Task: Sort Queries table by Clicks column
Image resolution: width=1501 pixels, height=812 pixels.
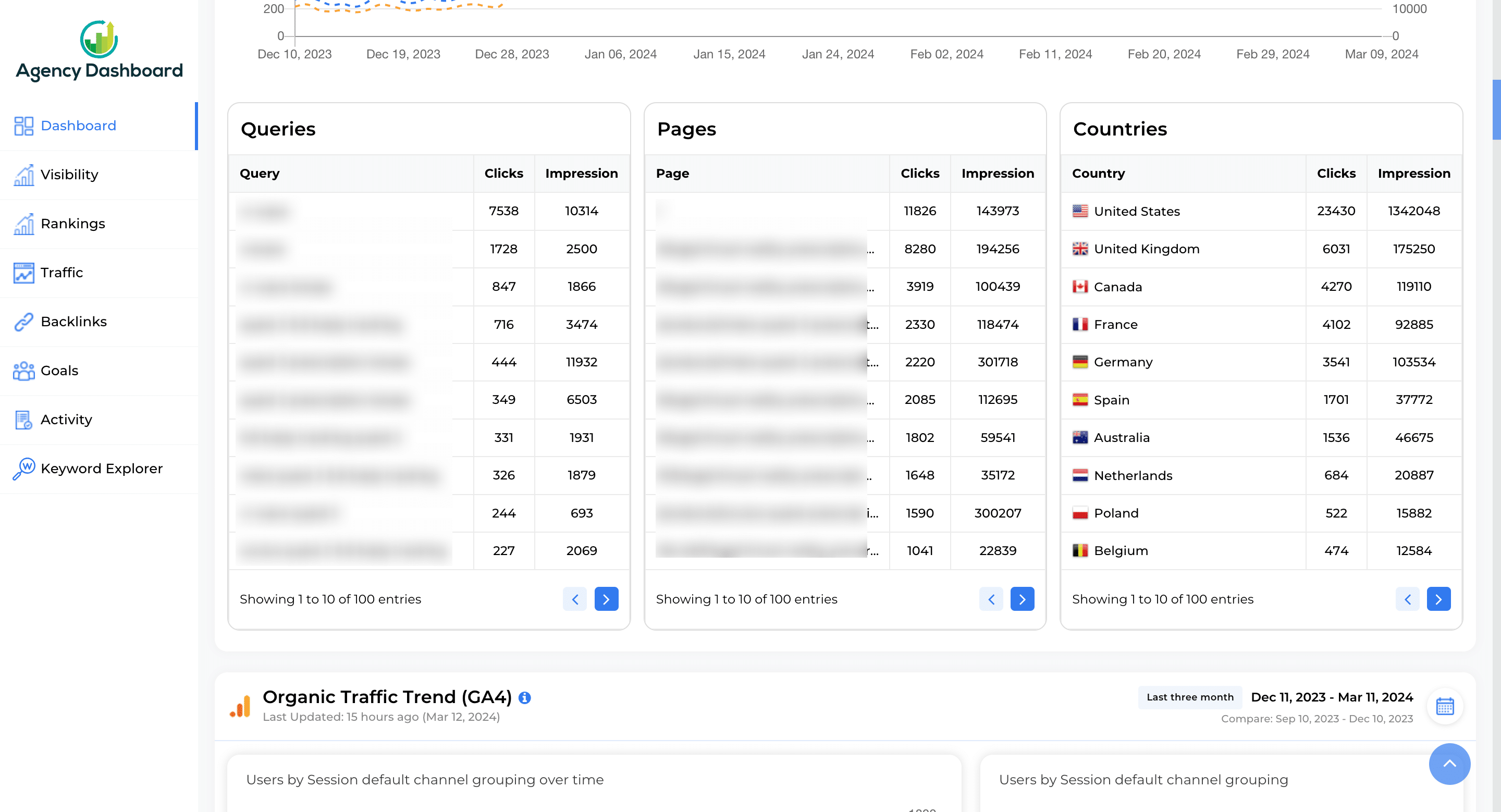Action: (503, 174)
